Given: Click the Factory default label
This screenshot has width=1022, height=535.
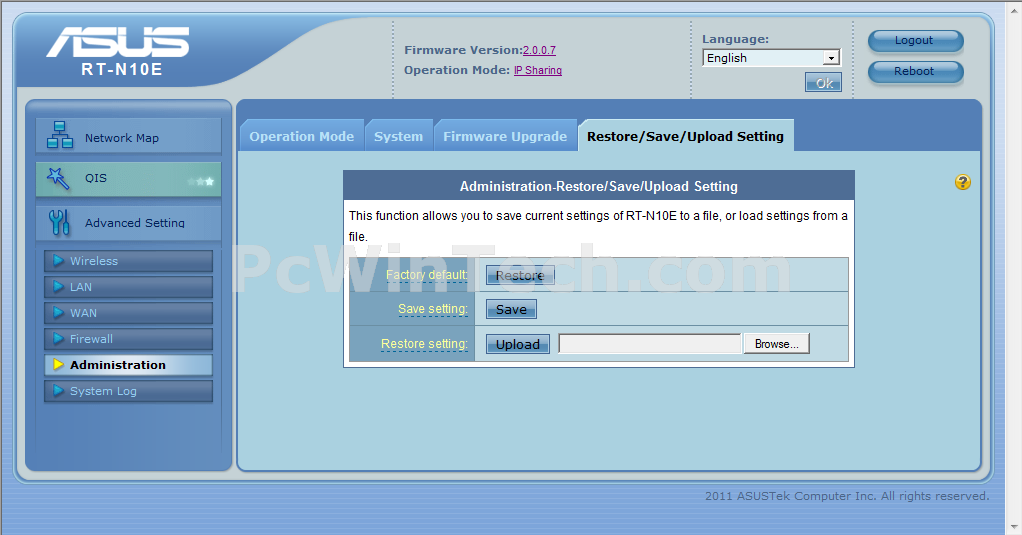Looking at the screenshot, I should tap(426, 275).
